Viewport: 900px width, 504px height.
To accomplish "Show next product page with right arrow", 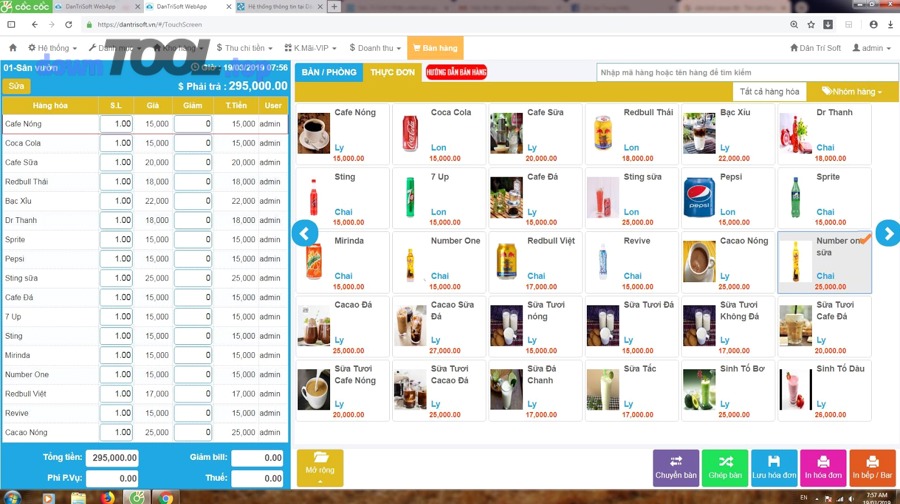I will pos(888,234).
